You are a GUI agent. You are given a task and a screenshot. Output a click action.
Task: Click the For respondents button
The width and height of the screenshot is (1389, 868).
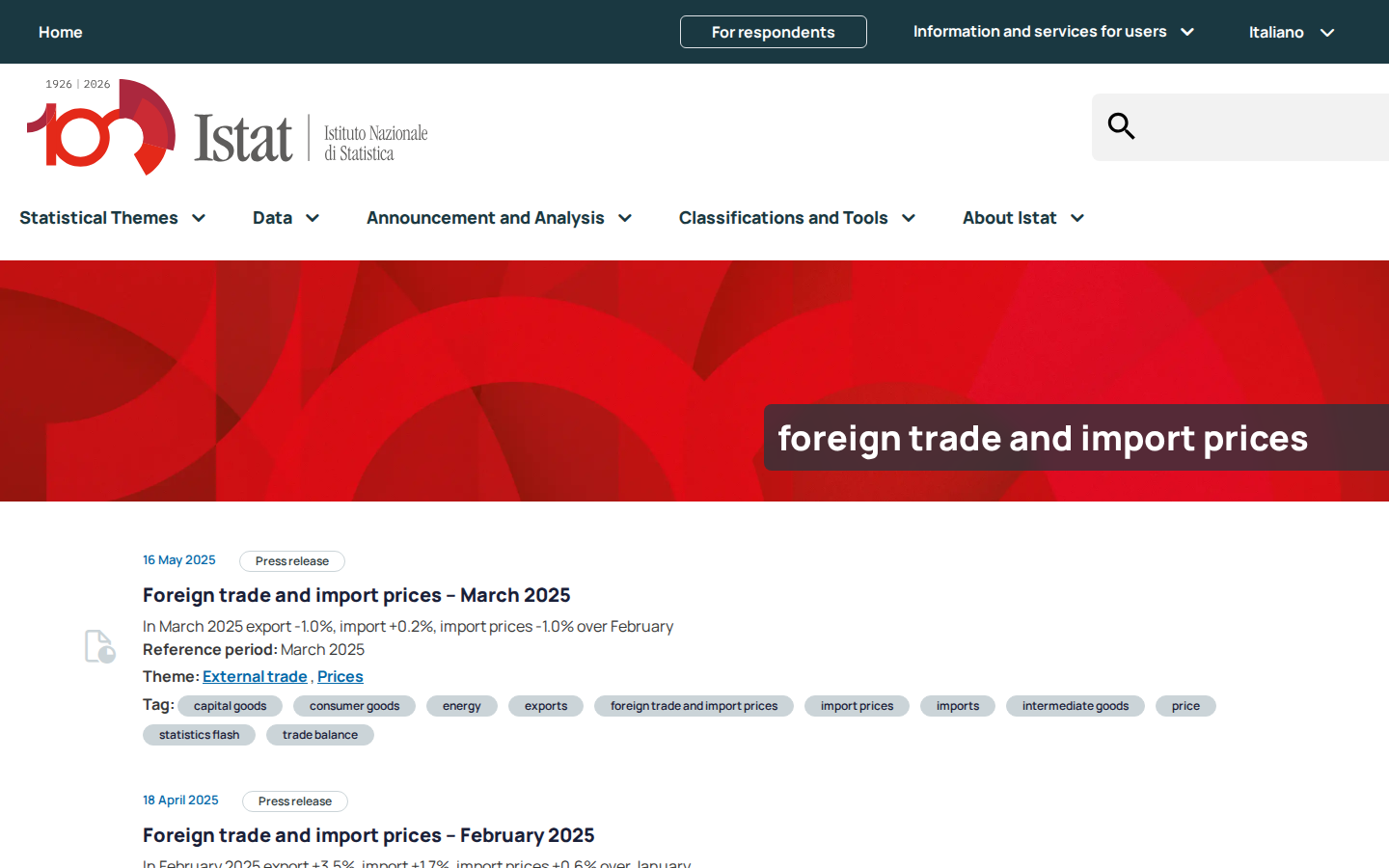774,32
